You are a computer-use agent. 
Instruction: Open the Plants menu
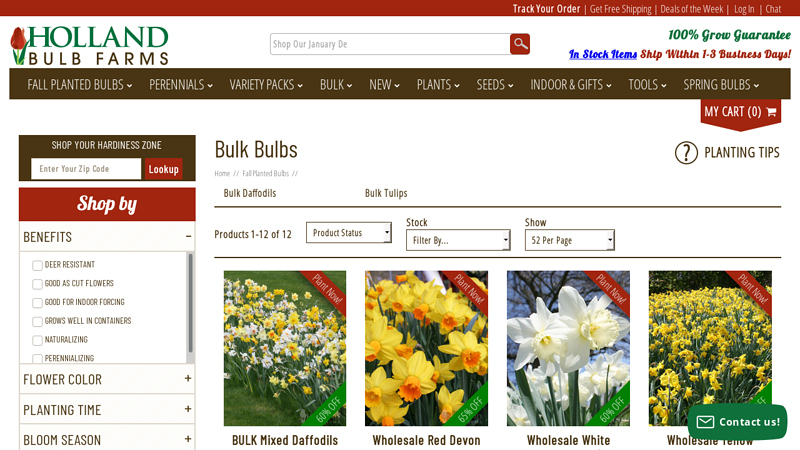(x=438, y=85)
